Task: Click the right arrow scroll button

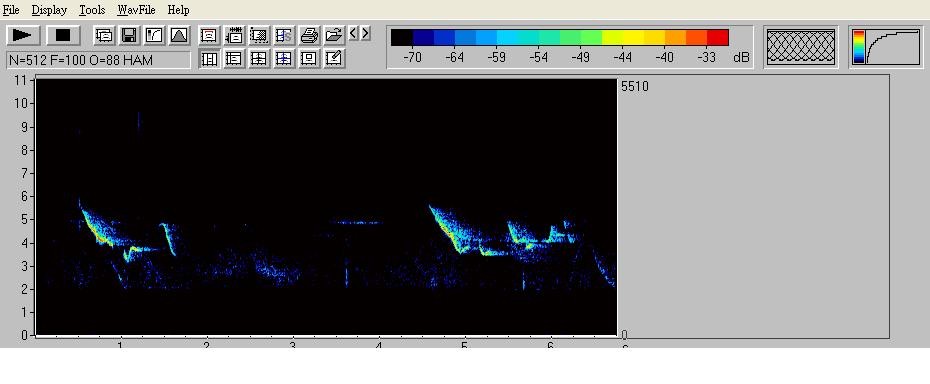Action: (365, 33)
